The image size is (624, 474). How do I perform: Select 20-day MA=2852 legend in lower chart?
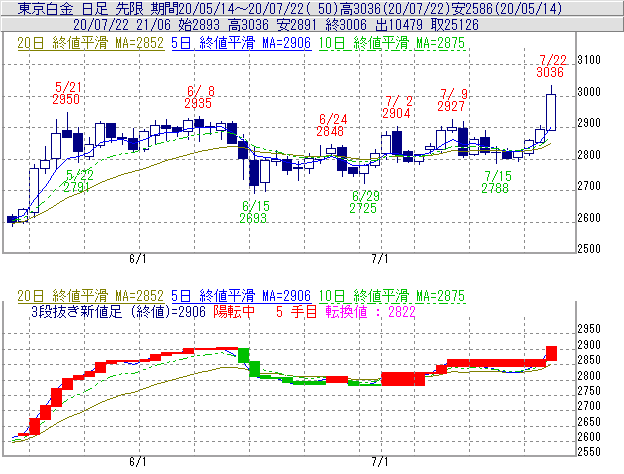tap(90, 296)
